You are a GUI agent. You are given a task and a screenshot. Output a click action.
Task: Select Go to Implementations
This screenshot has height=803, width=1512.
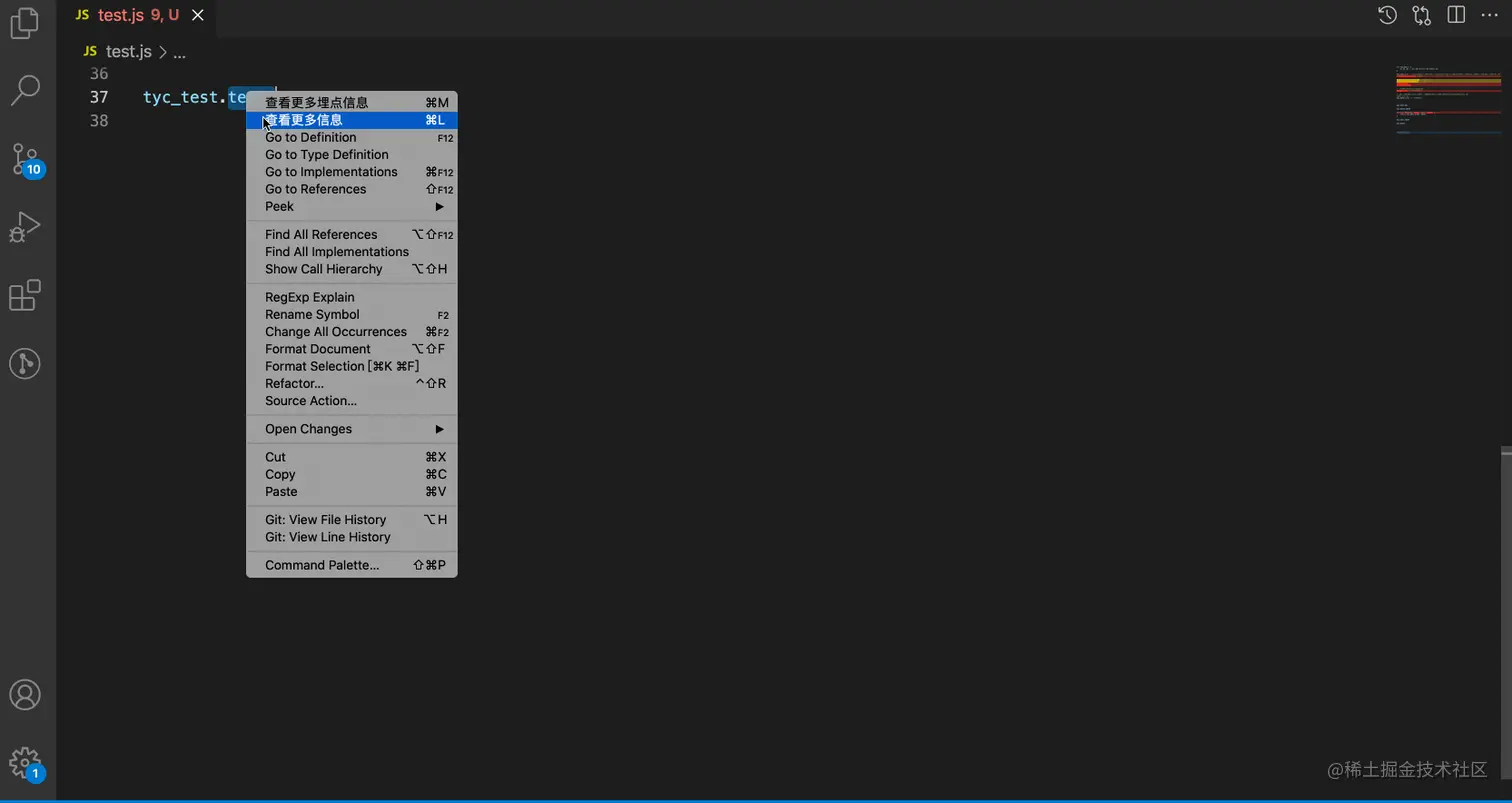tap(352, 172)
